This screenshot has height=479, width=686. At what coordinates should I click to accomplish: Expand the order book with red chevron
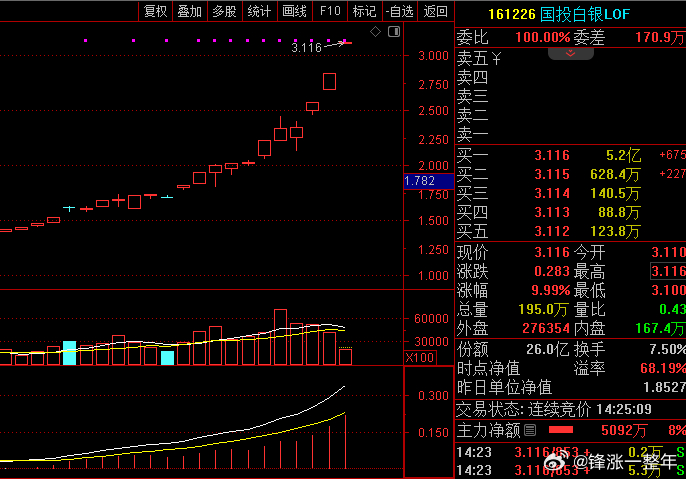click(570, 53)
